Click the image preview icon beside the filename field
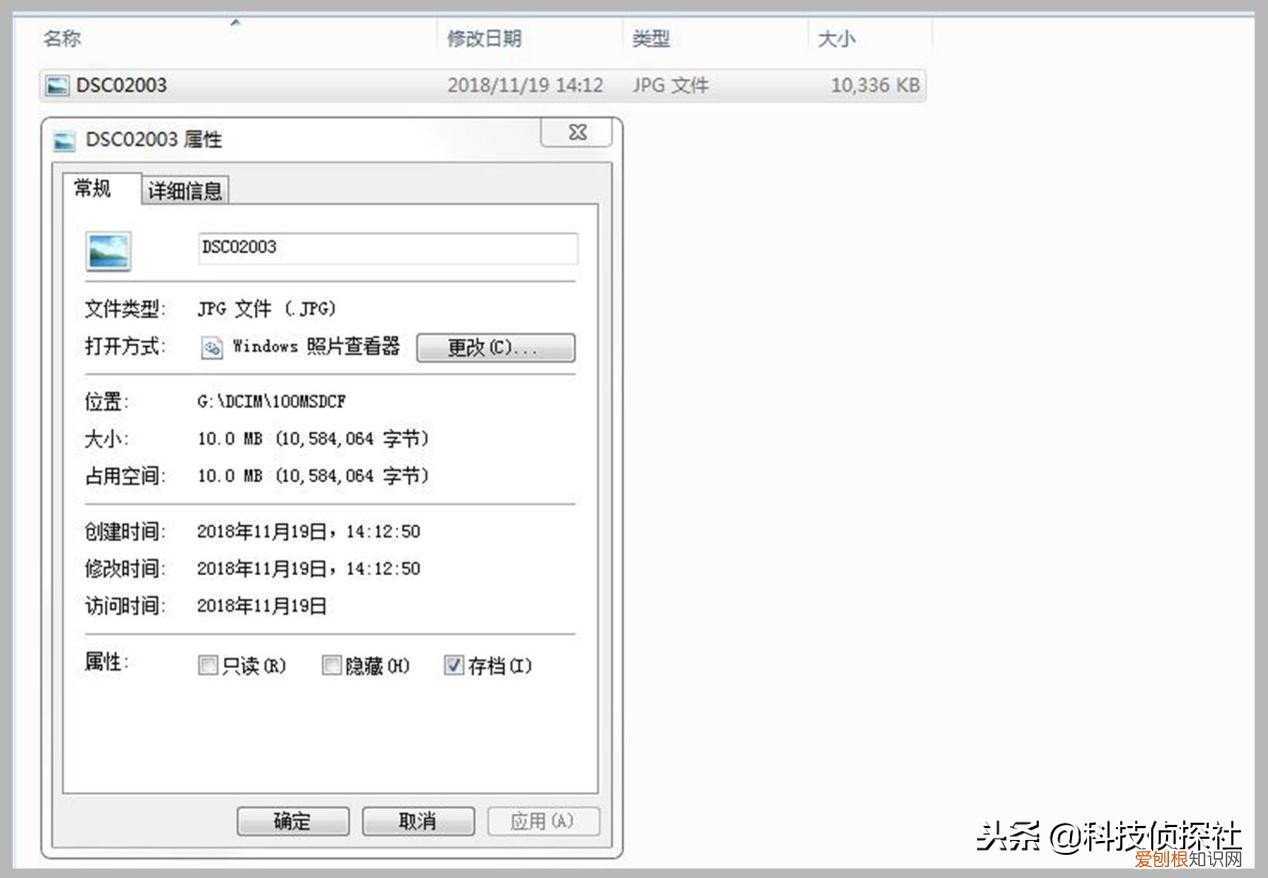This screenshot has width=1268, height=878. pos(108,250)
